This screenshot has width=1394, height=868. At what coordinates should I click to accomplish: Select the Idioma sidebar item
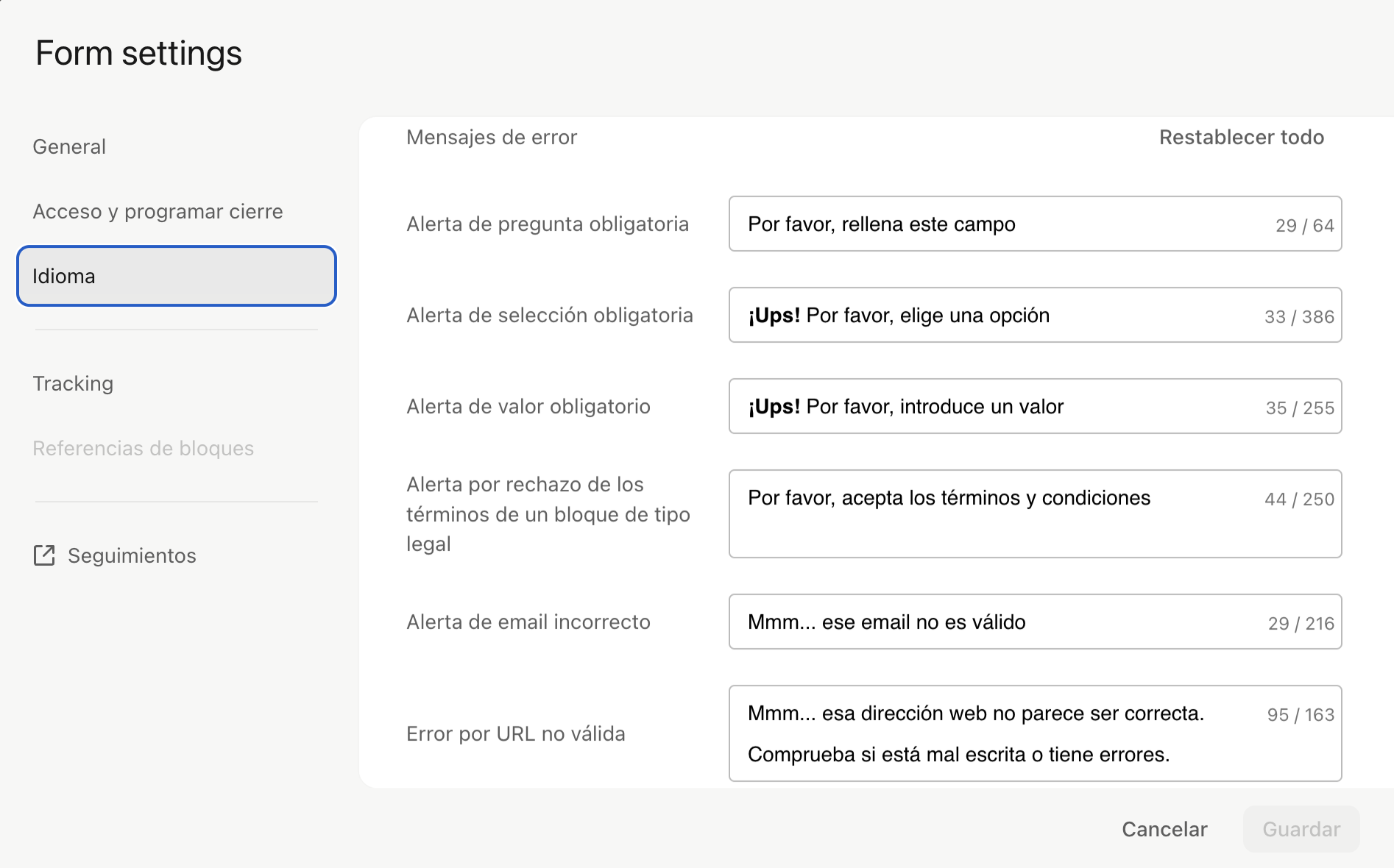click(x=177, y=276)
